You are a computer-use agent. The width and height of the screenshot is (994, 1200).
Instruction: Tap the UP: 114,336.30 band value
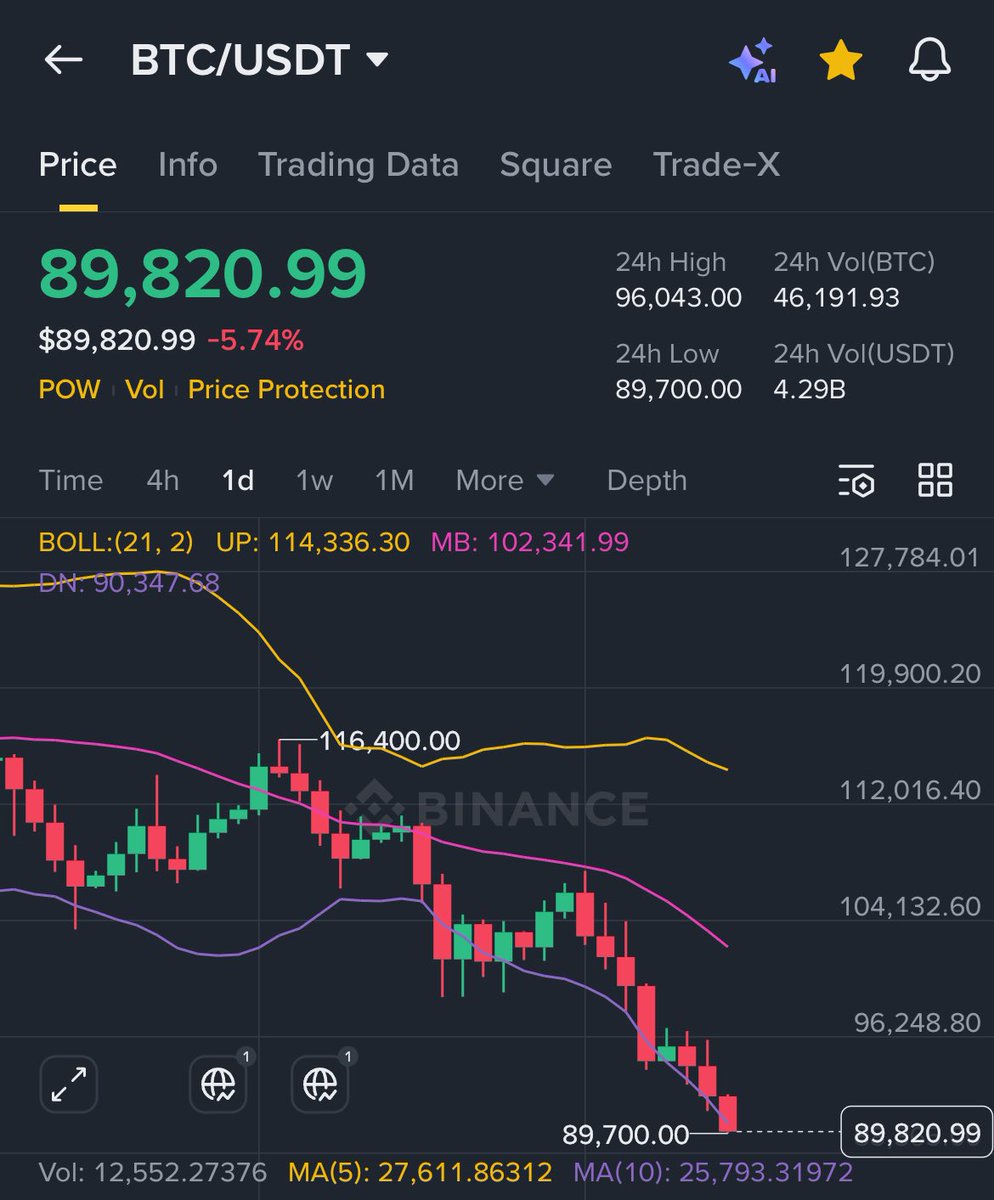click(313, 543)
